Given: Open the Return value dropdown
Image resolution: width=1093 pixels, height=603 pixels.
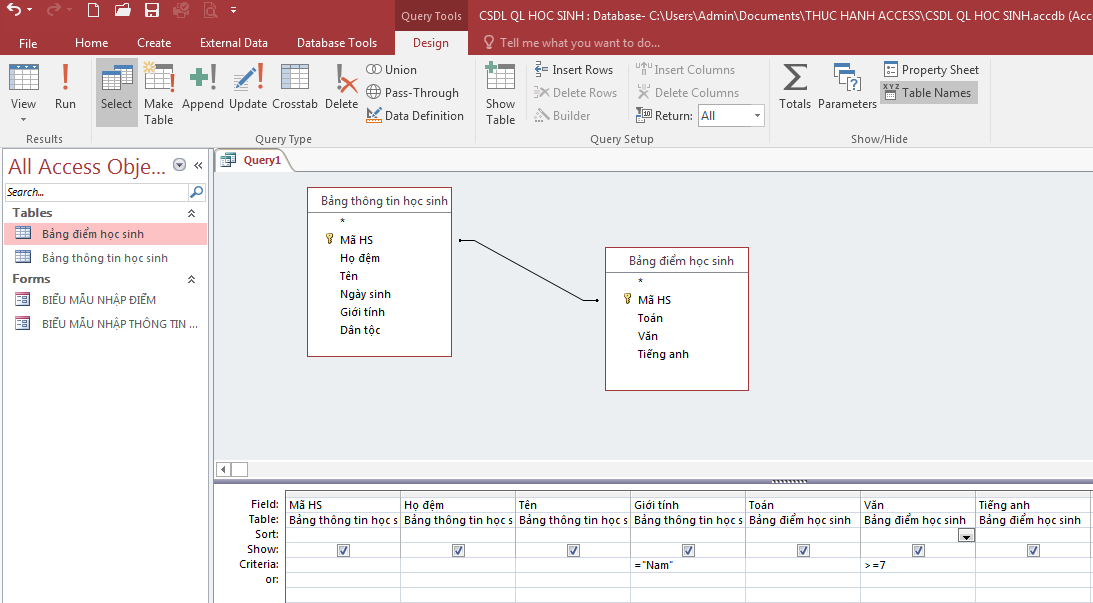Looking at the screenshot, I should [757, 116].
